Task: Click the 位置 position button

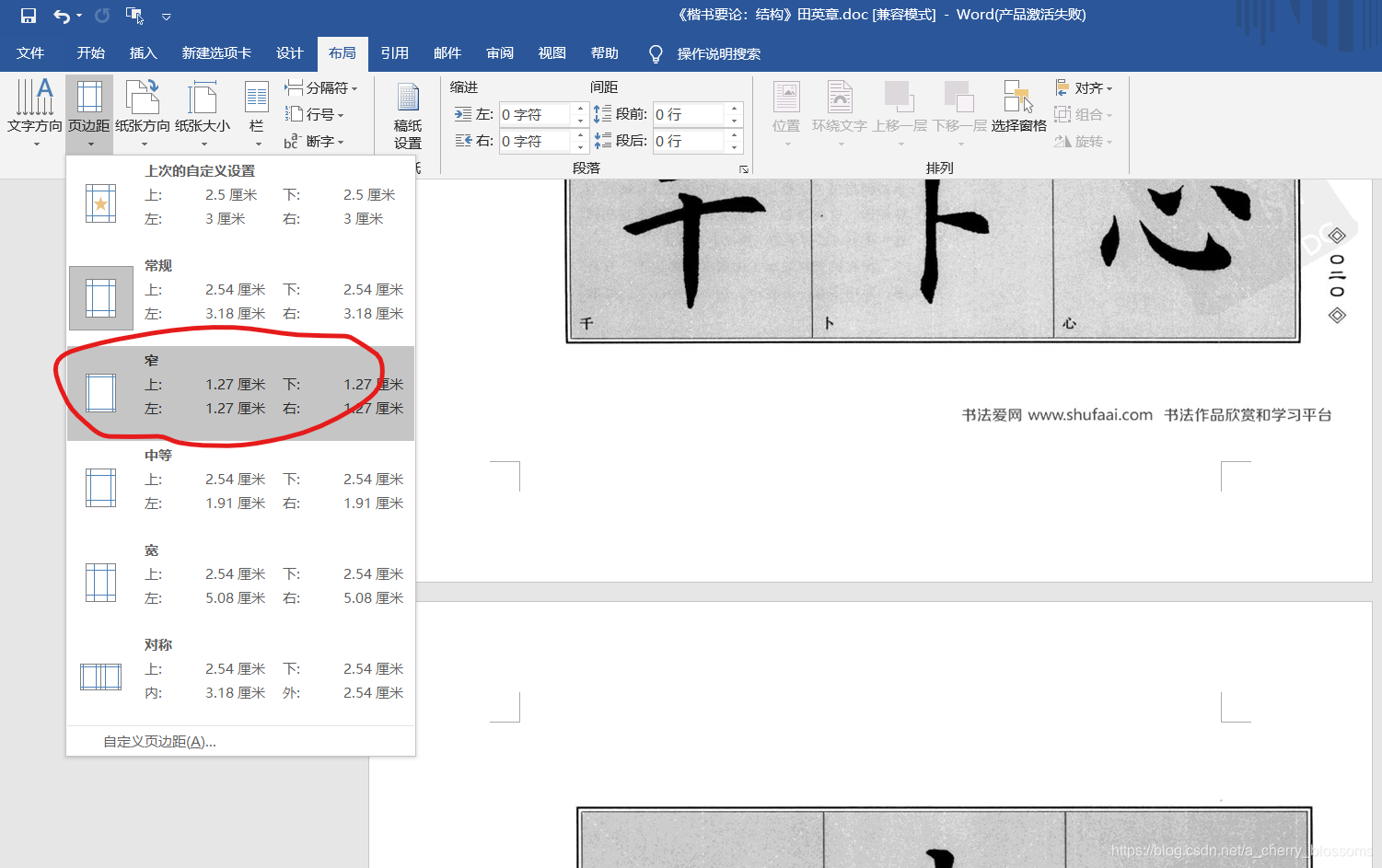Action: (786, 114)
